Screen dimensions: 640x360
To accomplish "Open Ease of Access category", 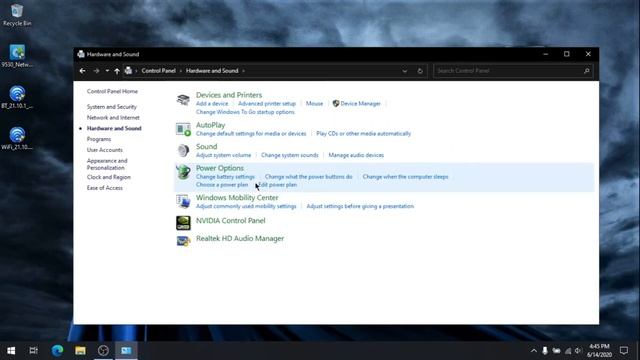I will click(x=104, y=188).
